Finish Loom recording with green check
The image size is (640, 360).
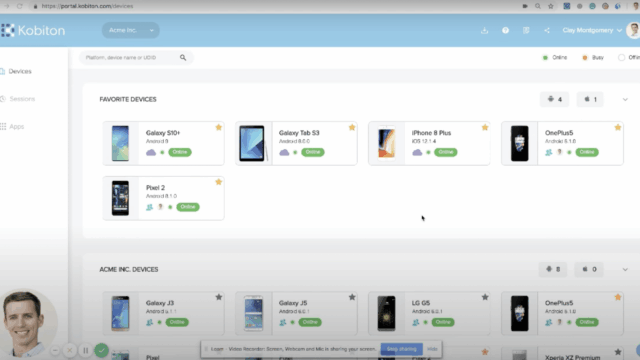[102, 350]
